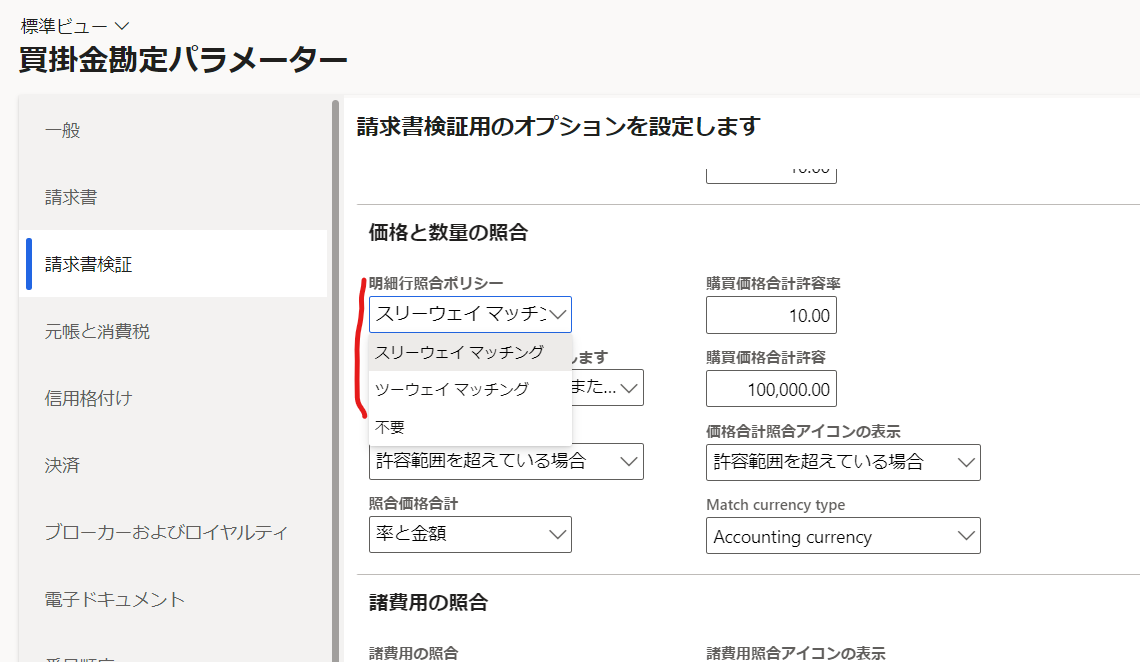
Task: Edit 購買価格合計許容率 field value 10.00
Action: click(771, 315)
